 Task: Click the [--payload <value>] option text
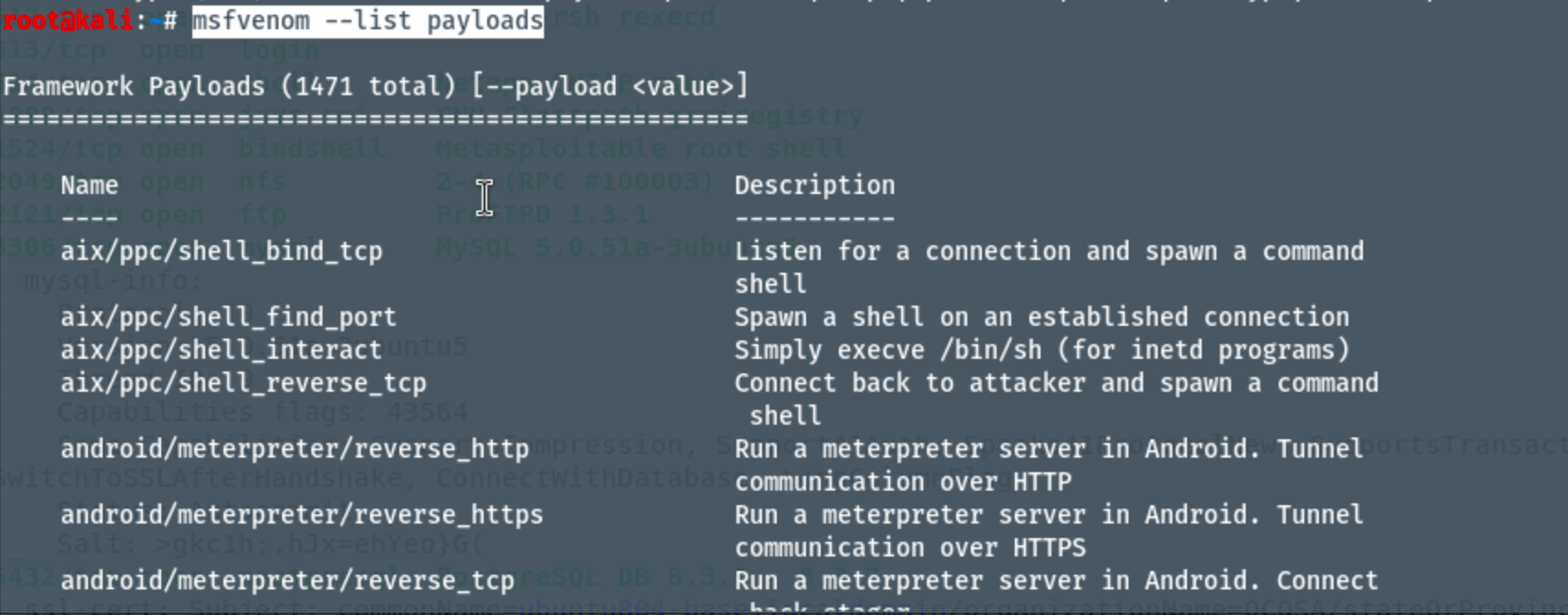610,86
